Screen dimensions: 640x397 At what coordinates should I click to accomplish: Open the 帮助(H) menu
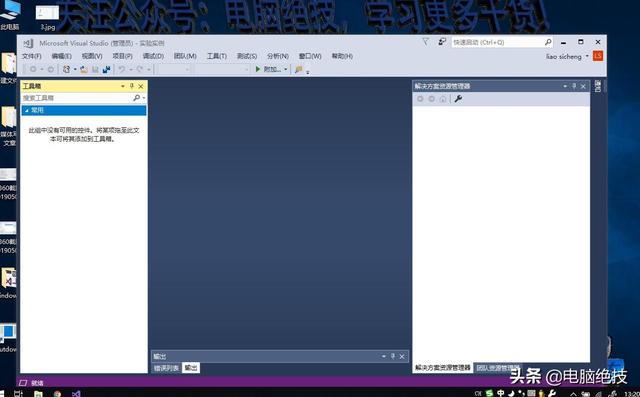click(342, 56)
